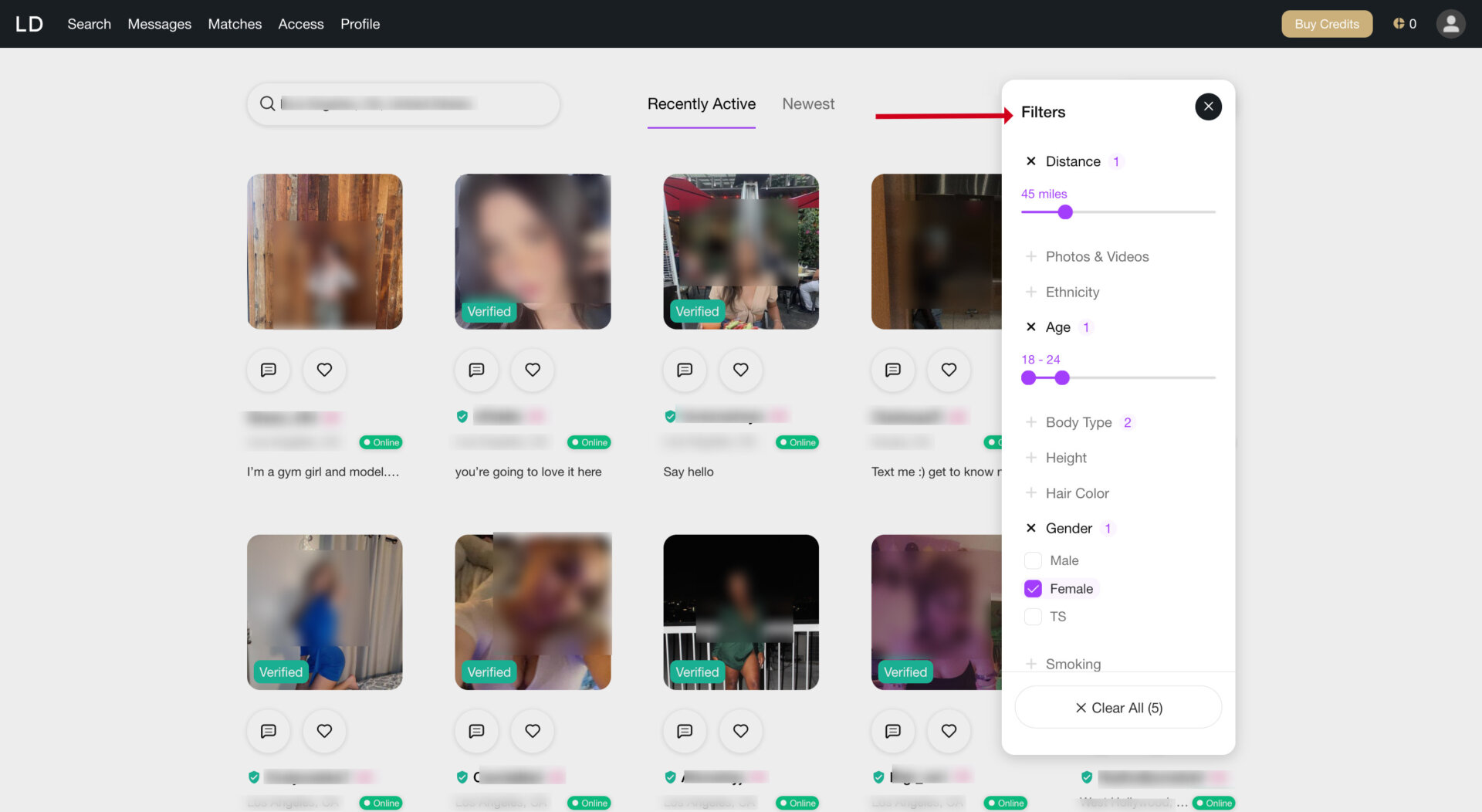
Task: Click the Clear All button in Filters
Action: (1118, 707)
